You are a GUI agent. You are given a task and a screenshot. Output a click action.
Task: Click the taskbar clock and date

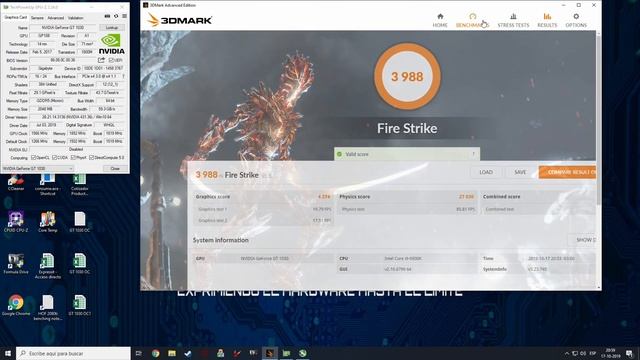coord(610,353)
